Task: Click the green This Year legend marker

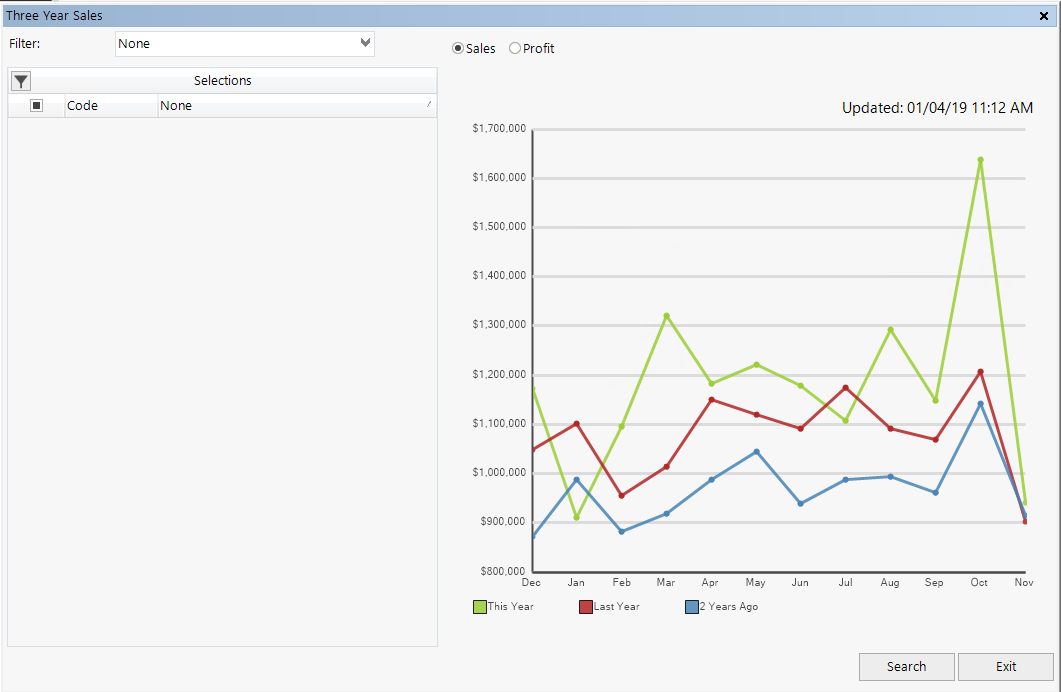Action: (x=478, y=606)
